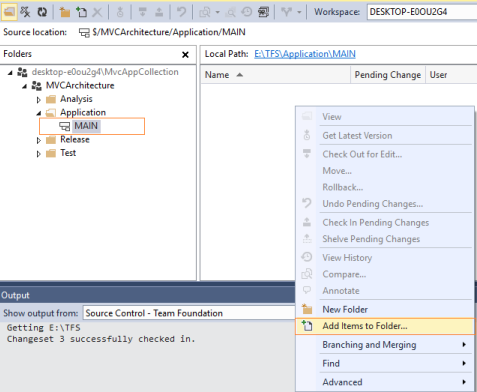Select the Release folder tree item
Image resolution: width=477 pixels, height=392 pixels.
[x=75, y=139]
